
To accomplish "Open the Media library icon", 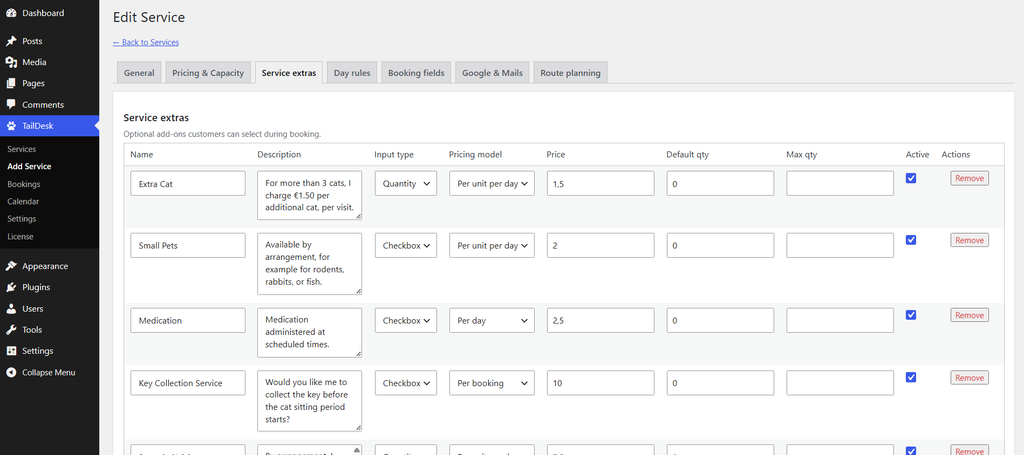I will coord(11,62).
